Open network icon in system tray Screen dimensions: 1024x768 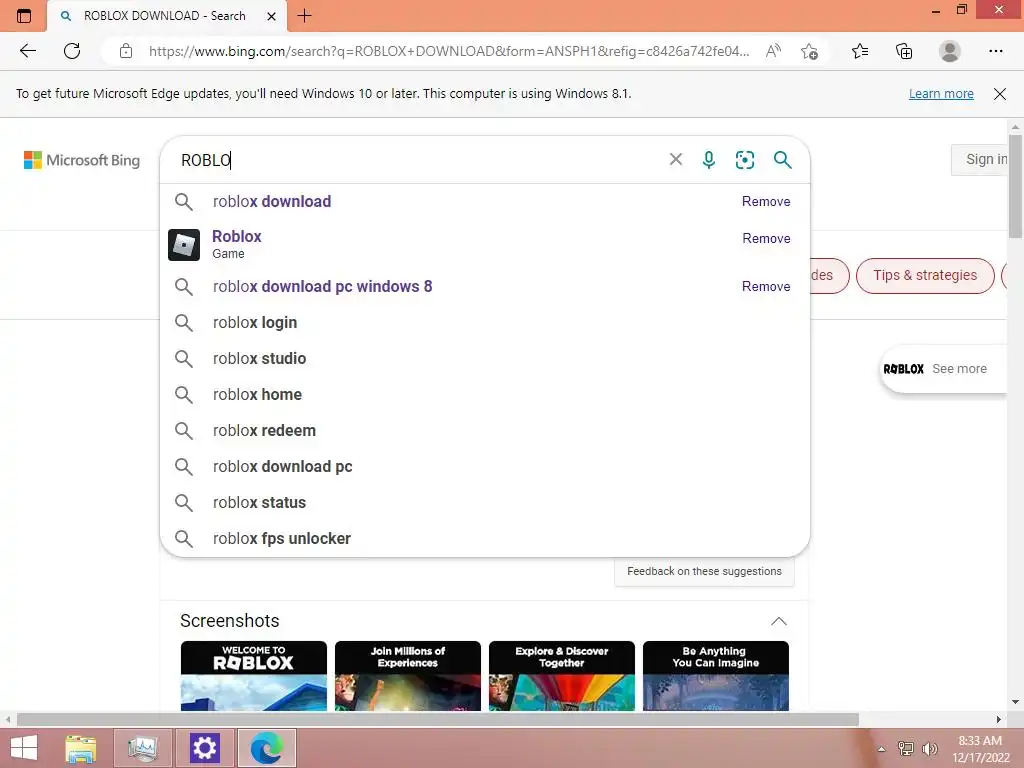click(905, 748)
